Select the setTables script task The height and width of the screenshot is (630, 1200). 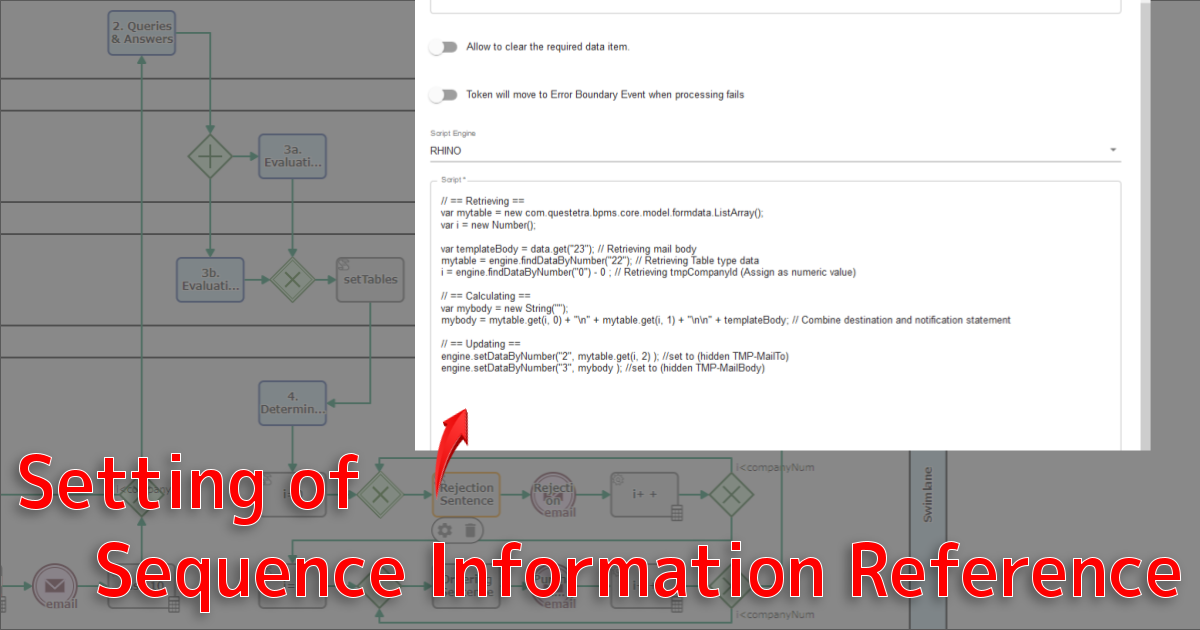370,280
